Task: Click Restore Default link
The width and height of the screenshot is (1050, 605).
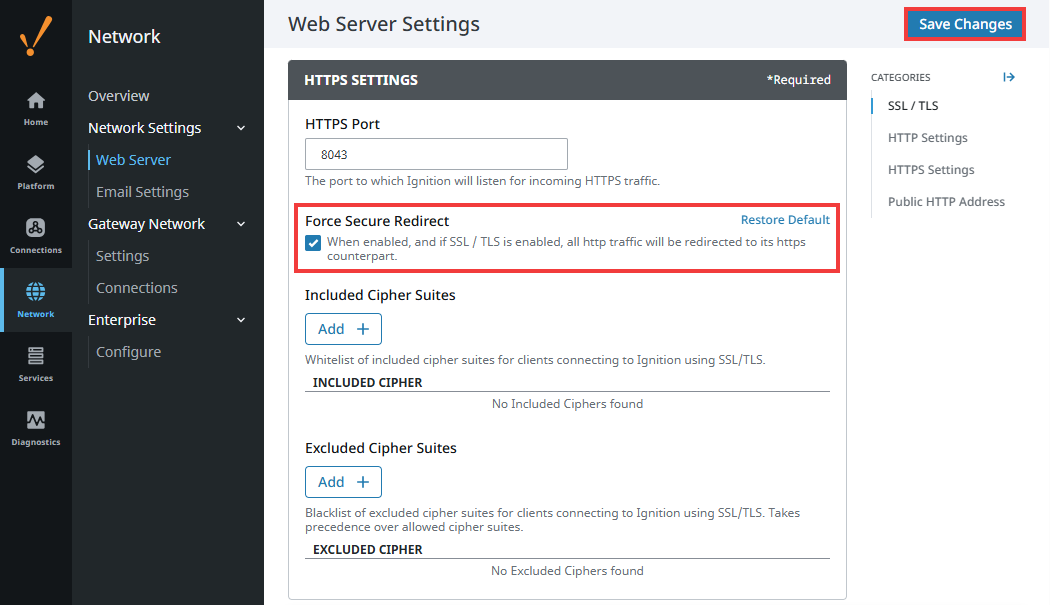Action: tap(785, 220)
